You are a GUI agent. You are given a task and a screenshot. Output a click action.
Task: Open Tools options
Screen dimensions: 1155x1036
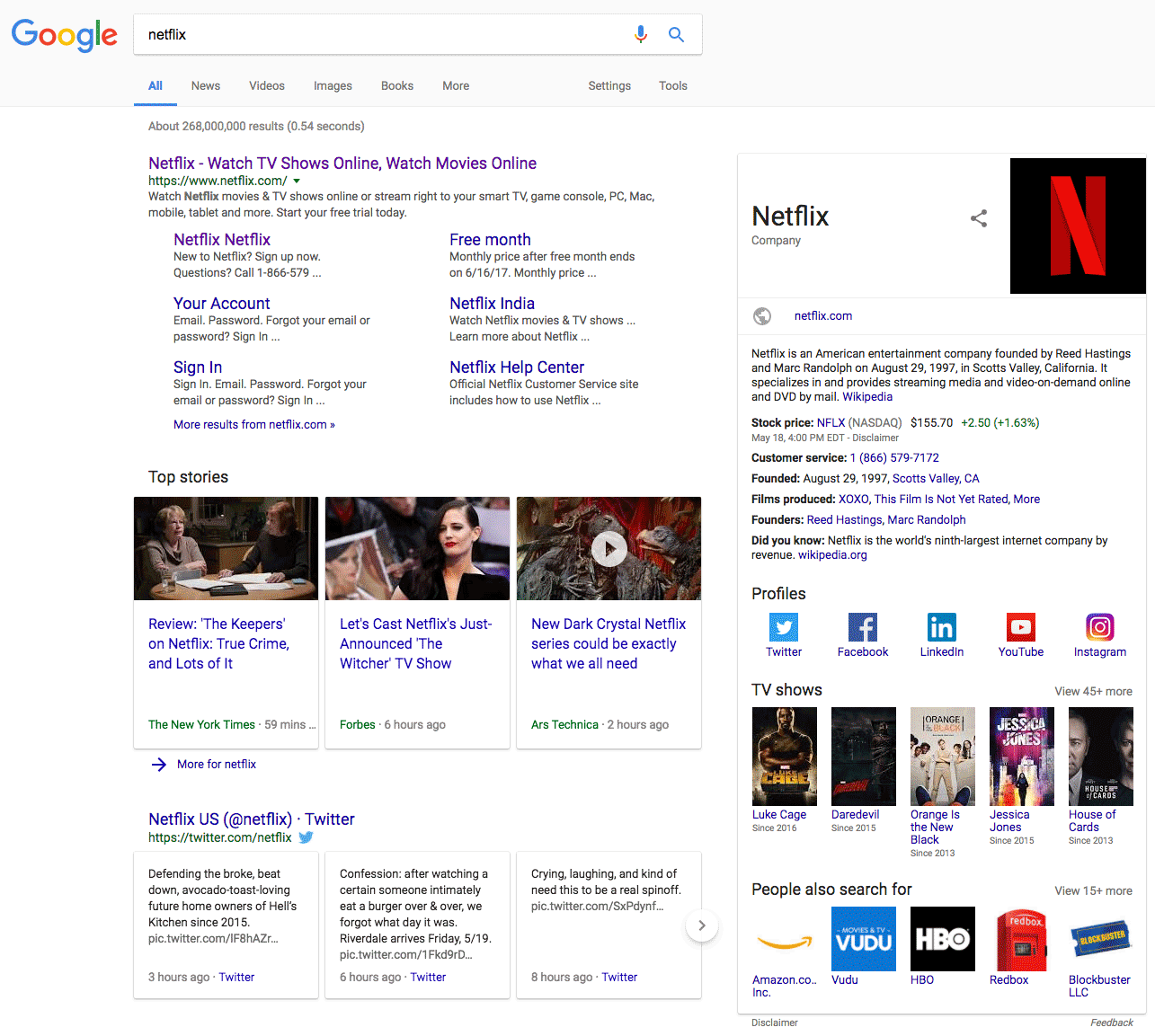point(672,86)
